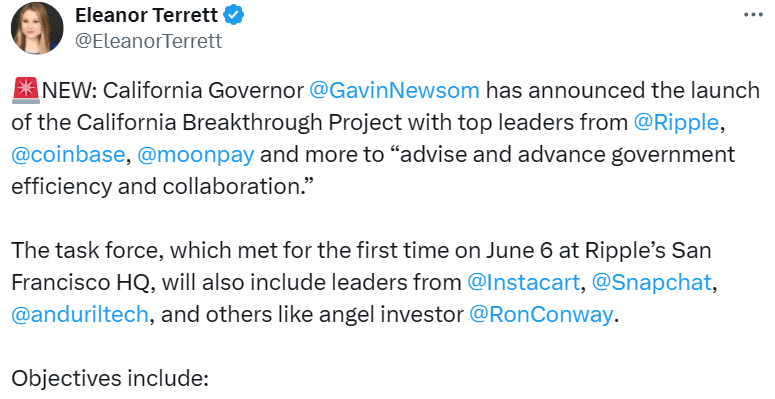Click the "Francisco HQ" text
Screen dimensions: 775x399
80,282
